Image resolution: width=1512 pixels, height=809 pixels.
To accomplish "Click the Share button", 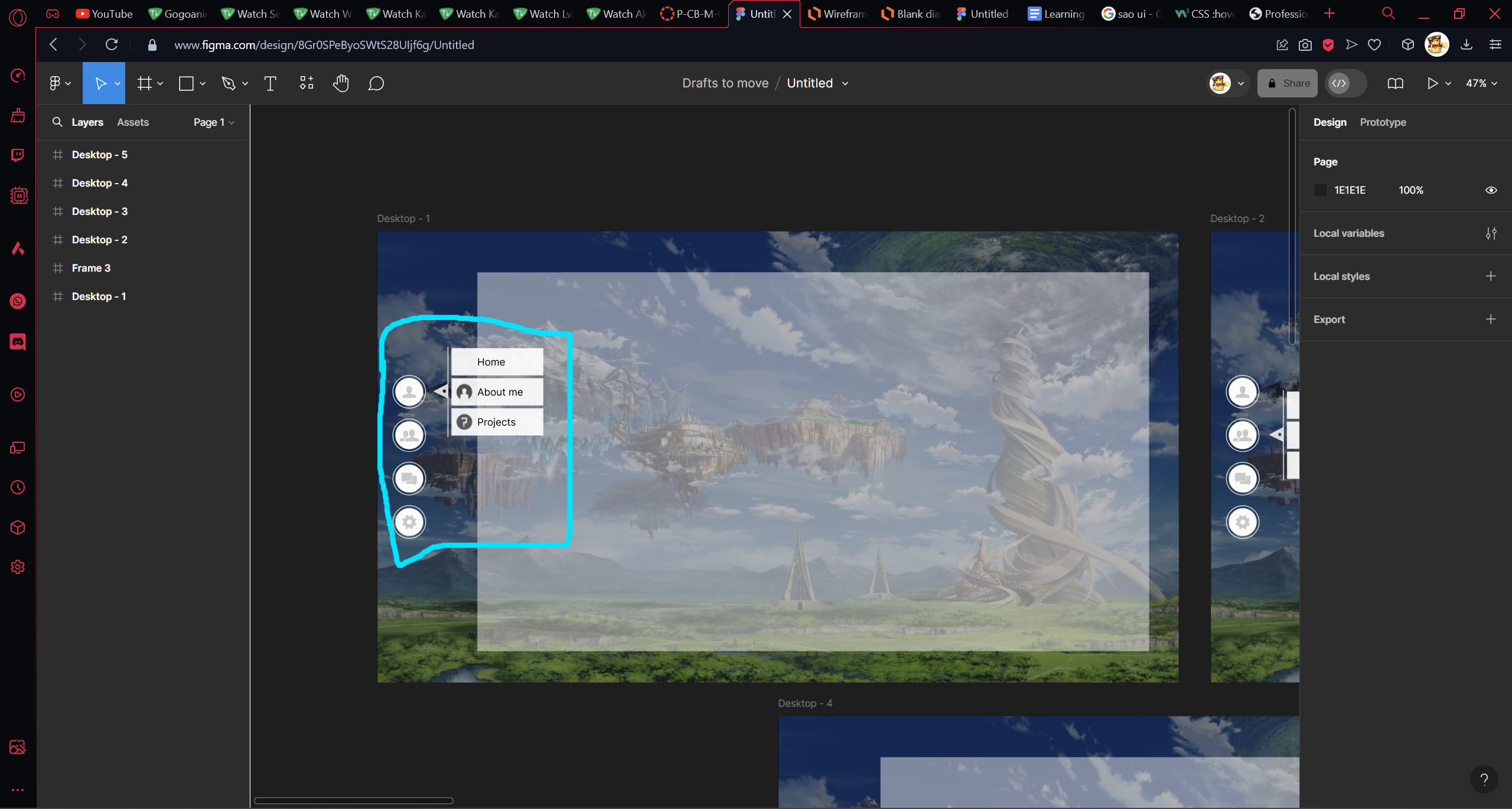I will [x=1288, y=83].
